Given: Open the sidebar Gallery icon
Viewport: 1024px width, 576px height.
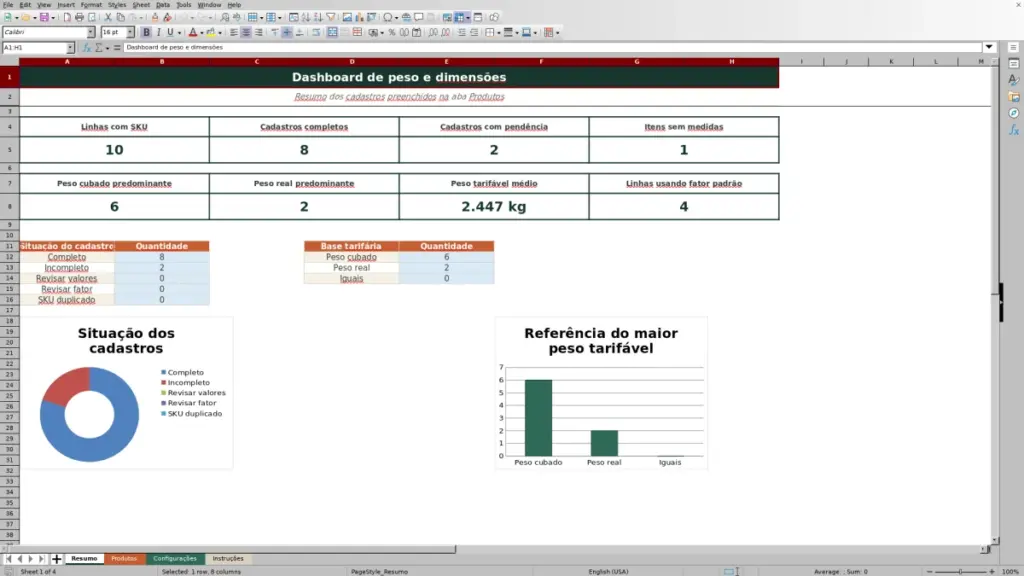Looking at the screenshot, I should pyautogui.click(x=1014, y=97).
